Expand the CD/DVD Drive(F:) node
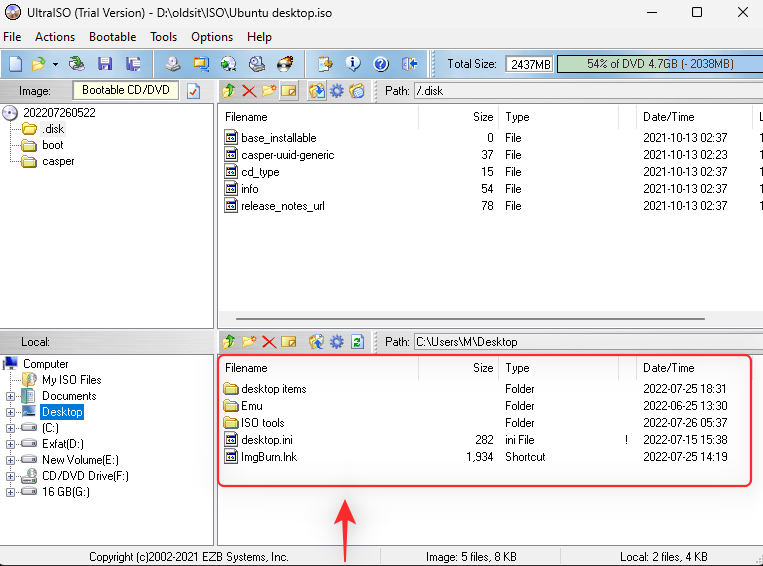 tap(10, 476)
